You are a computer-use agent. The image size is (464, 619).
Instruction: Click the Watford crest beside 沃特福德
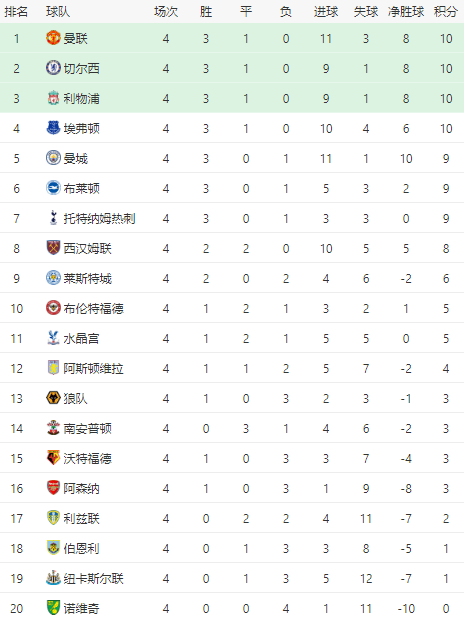click(x=53, y=458)
